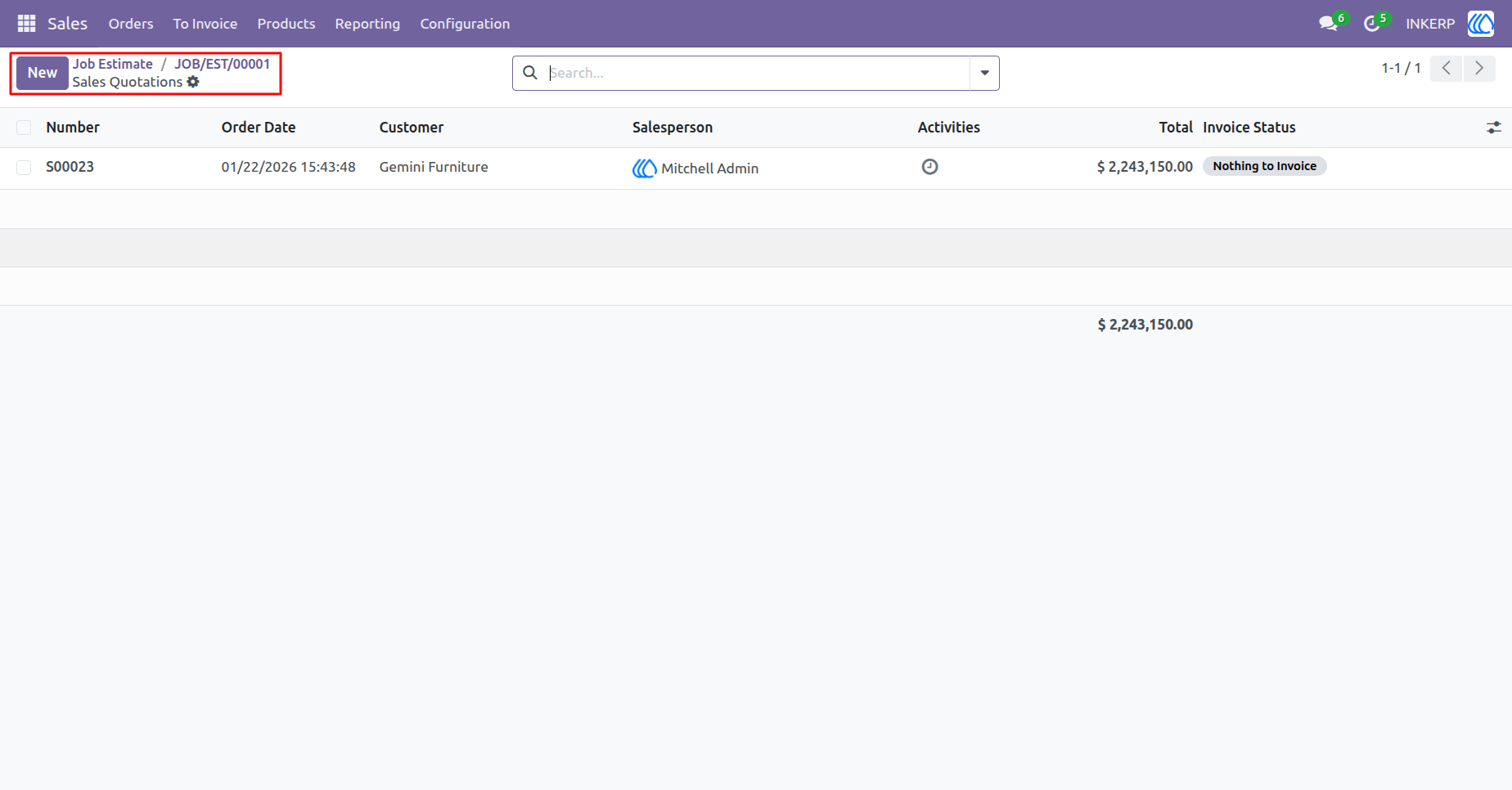Go to the next page arrow
Screen dimensions: 1512x790
(1479, 68)
